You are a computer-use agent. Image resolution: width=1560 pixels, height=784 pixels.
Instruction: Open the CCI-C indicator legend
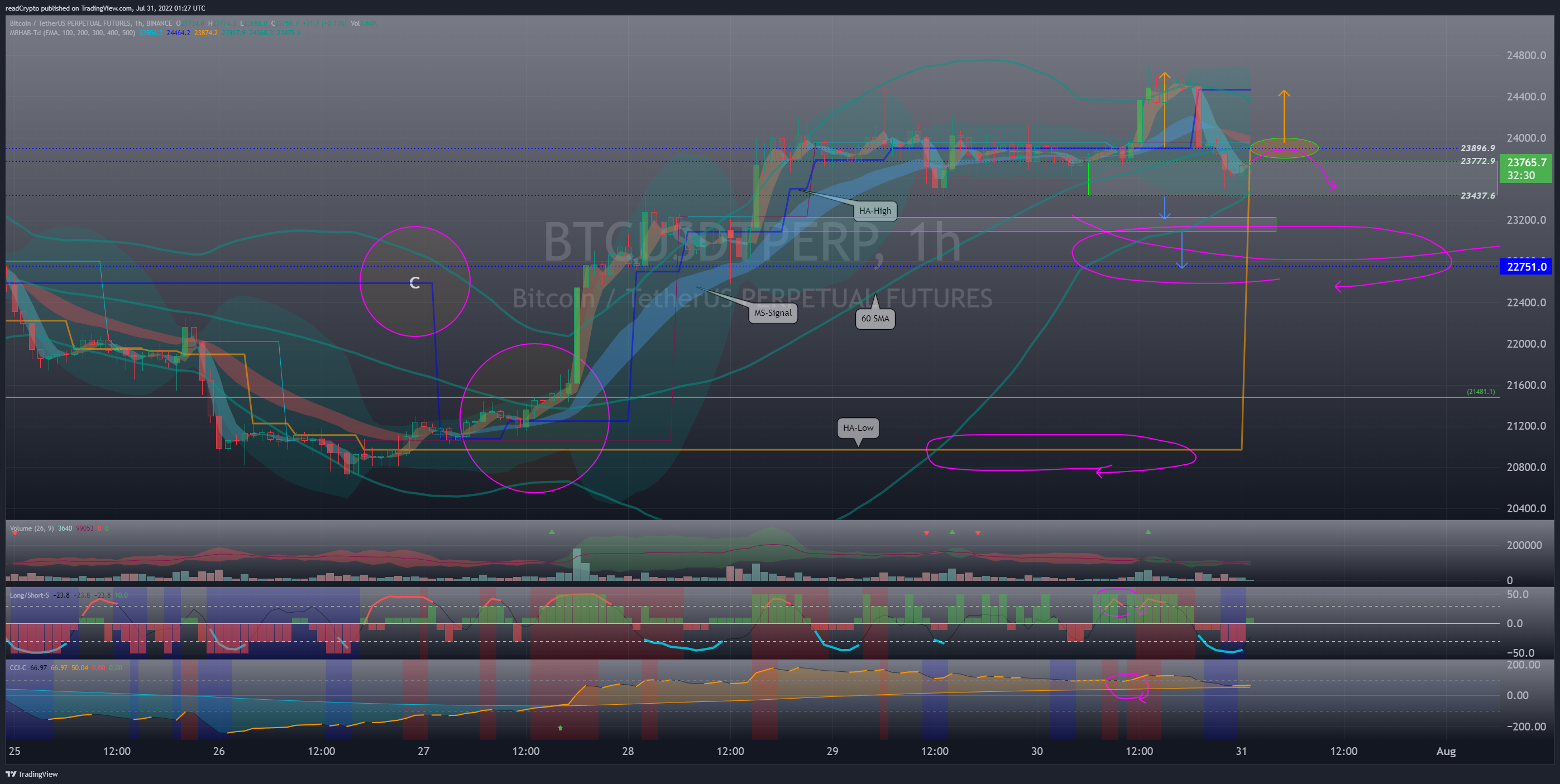(x=17, y=668)
